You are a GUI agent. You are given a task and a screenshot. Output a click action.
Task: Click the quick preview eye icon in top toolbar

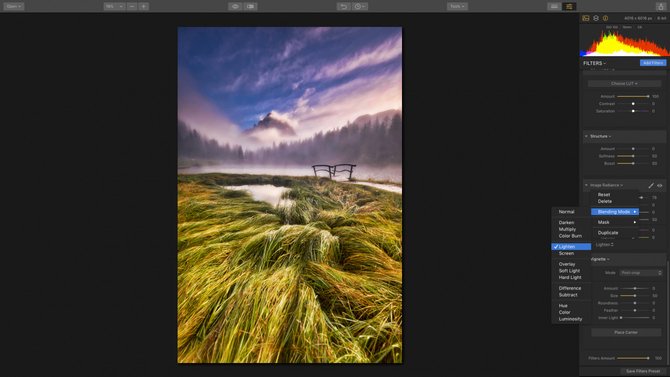(x=235, y=6)
